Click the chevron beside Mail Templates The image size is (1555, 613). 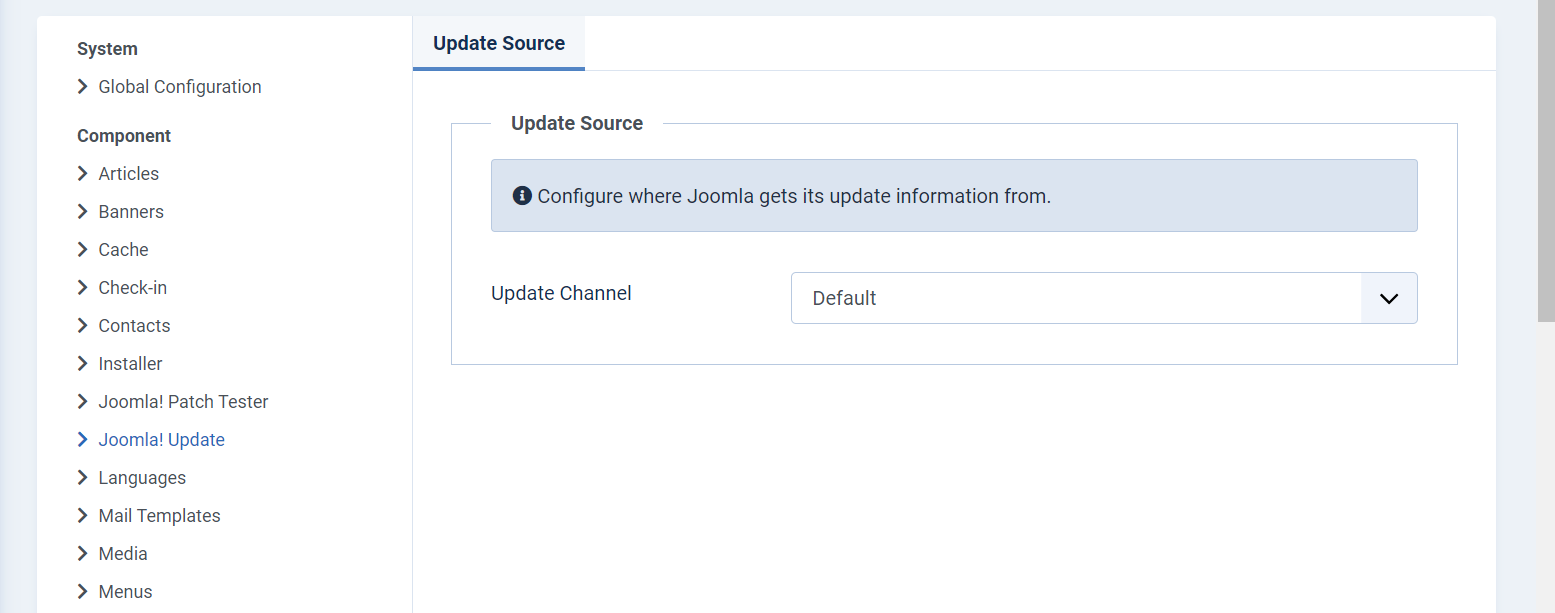click(83, 516)
